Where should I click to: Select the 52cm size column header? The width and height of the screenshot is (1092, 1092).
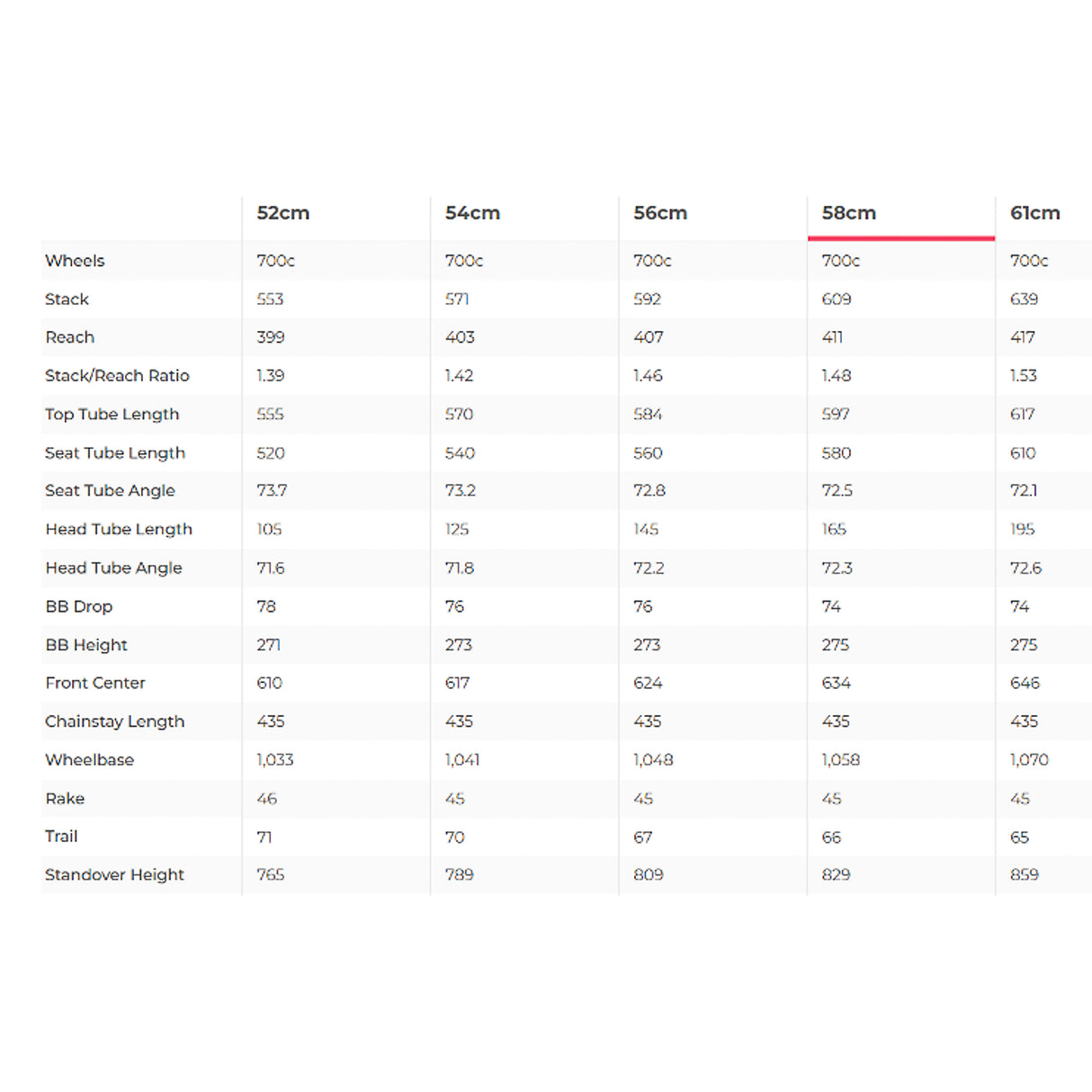pos(282,213)
